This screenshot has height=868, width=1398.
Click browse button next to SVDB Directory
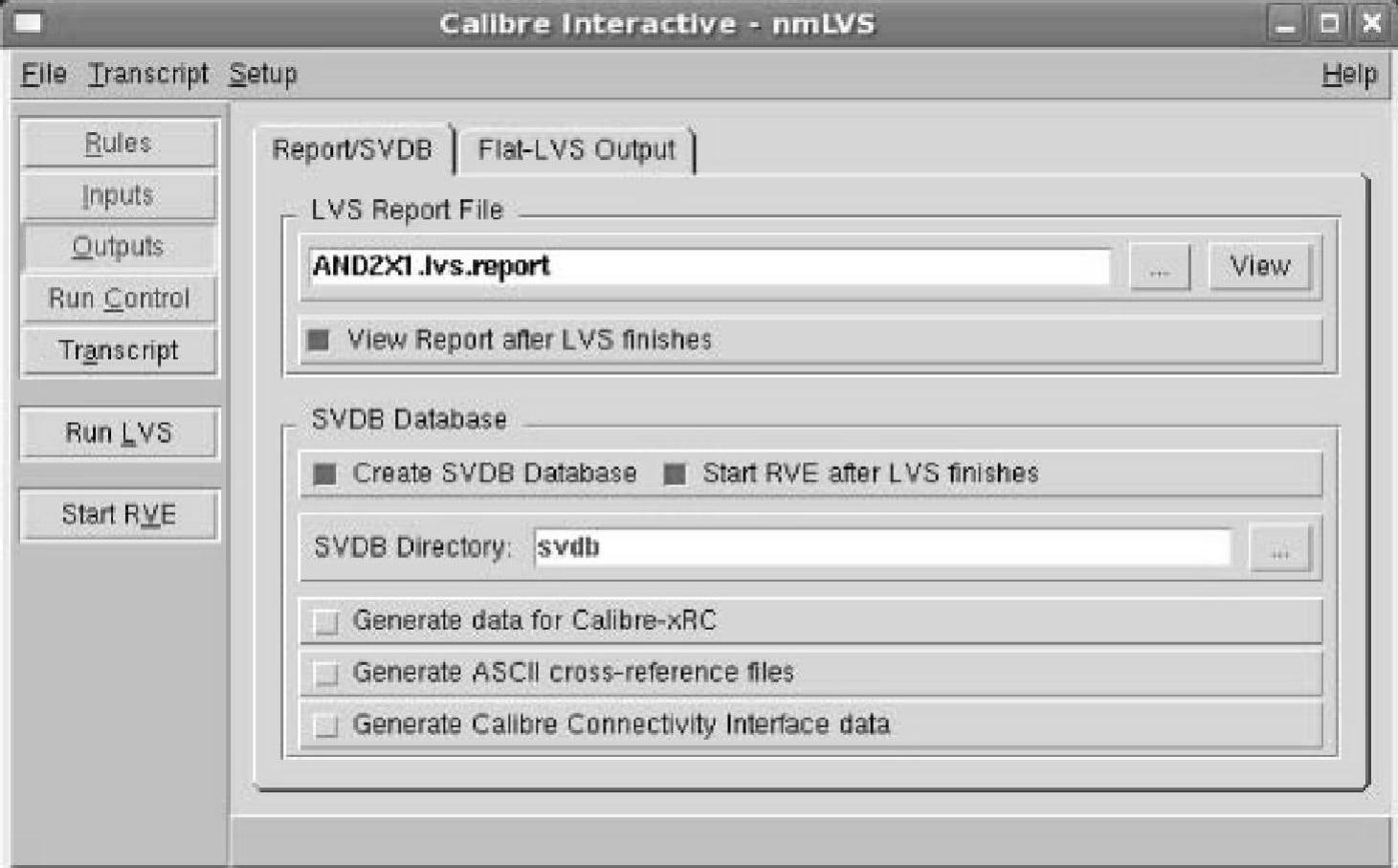pyautogui.click(x=1278, y=548)
